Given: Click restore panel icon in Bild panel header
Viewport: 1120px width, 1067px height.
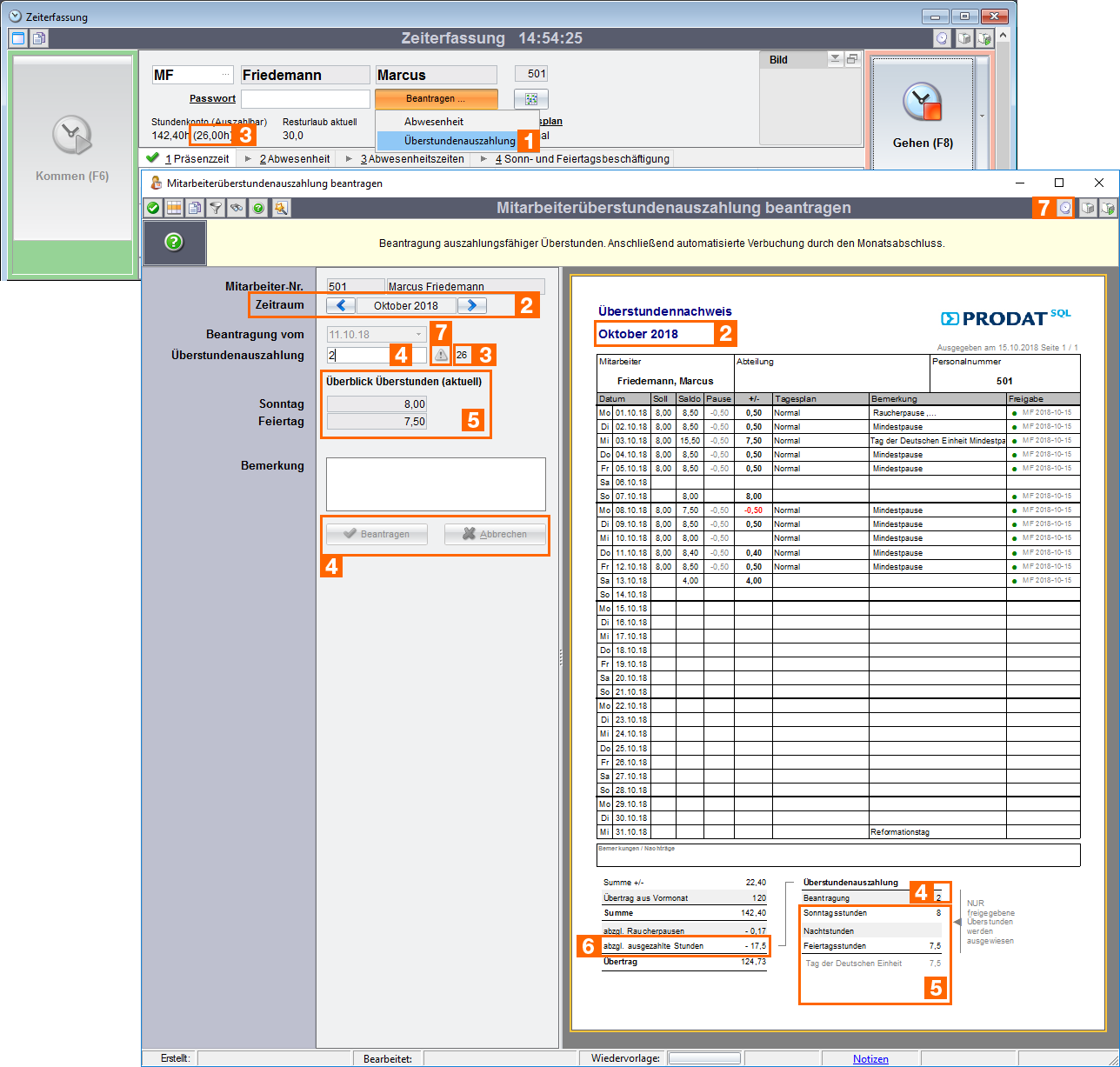Looking at the screenshot, I should pyautogui.click(x=852, y=59).
